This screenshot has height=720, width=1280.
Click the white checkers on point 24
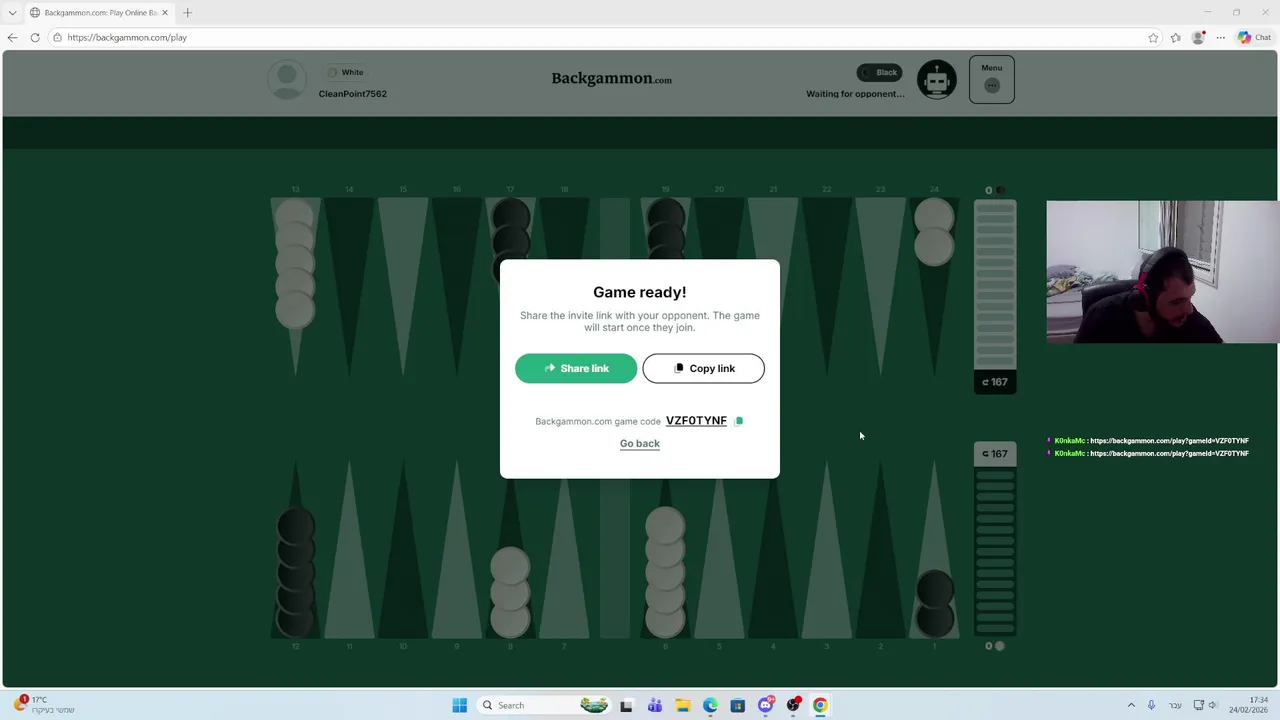[x=934, y=231]
